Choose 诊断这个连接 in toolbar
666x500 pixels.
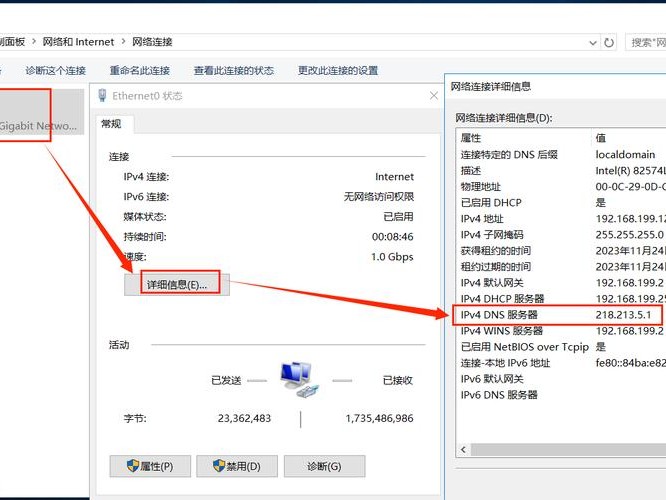coord(56,71)
